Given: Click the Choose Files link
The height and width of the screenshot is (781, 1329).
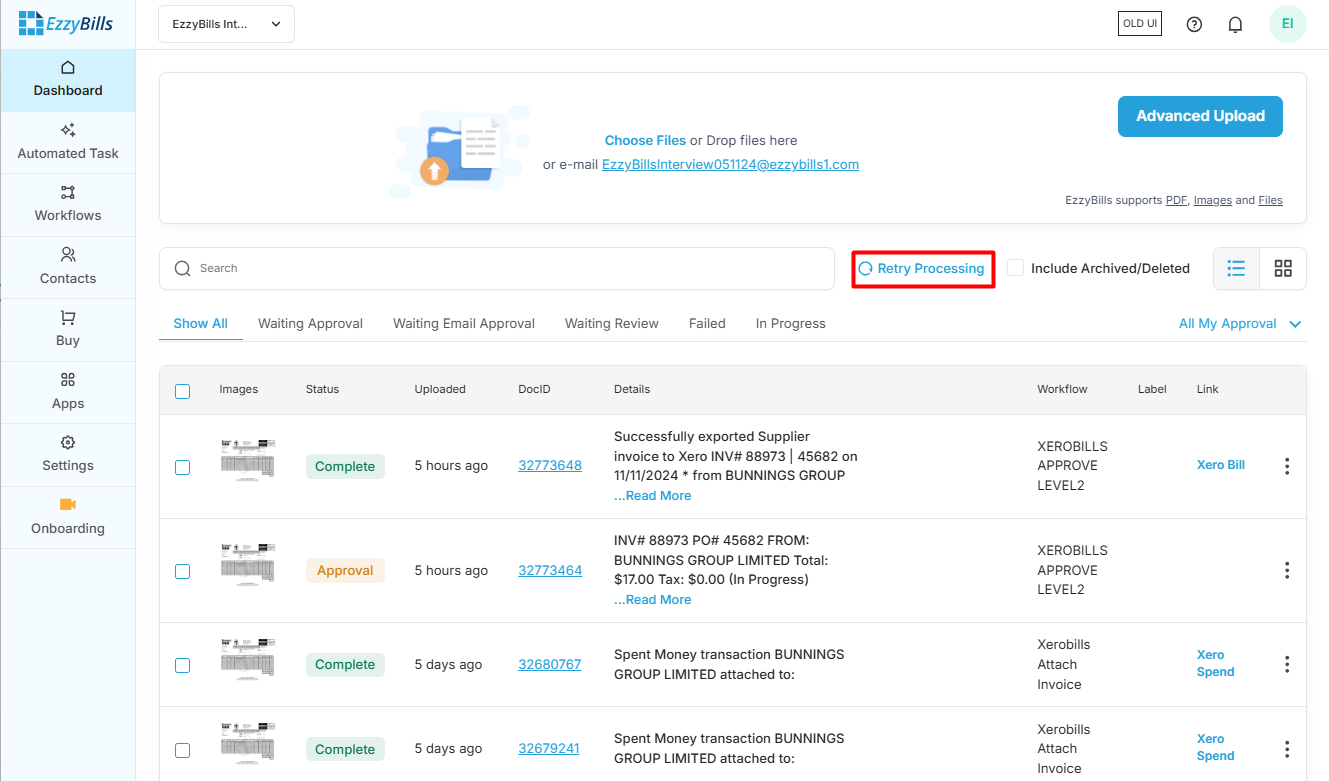Looking at the screenshot, I should 645,141.
